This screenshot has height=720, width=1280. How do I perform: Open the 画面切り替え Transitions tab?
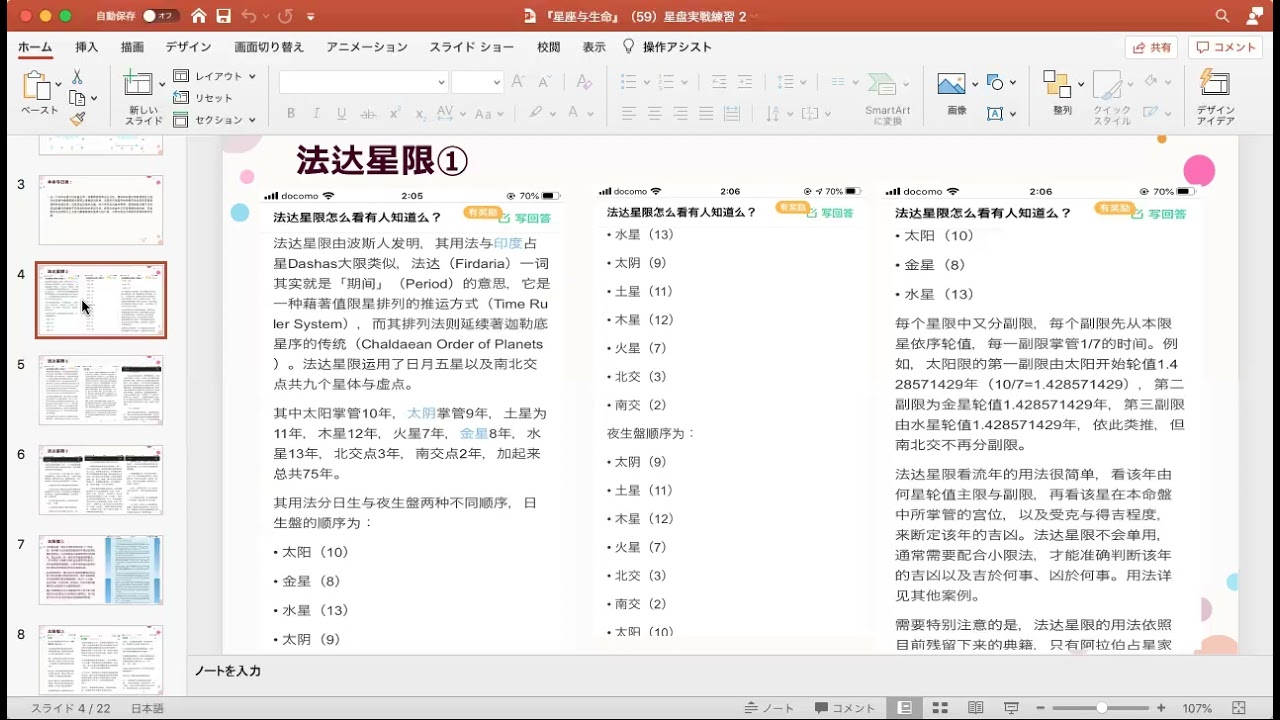coord(269,47)
